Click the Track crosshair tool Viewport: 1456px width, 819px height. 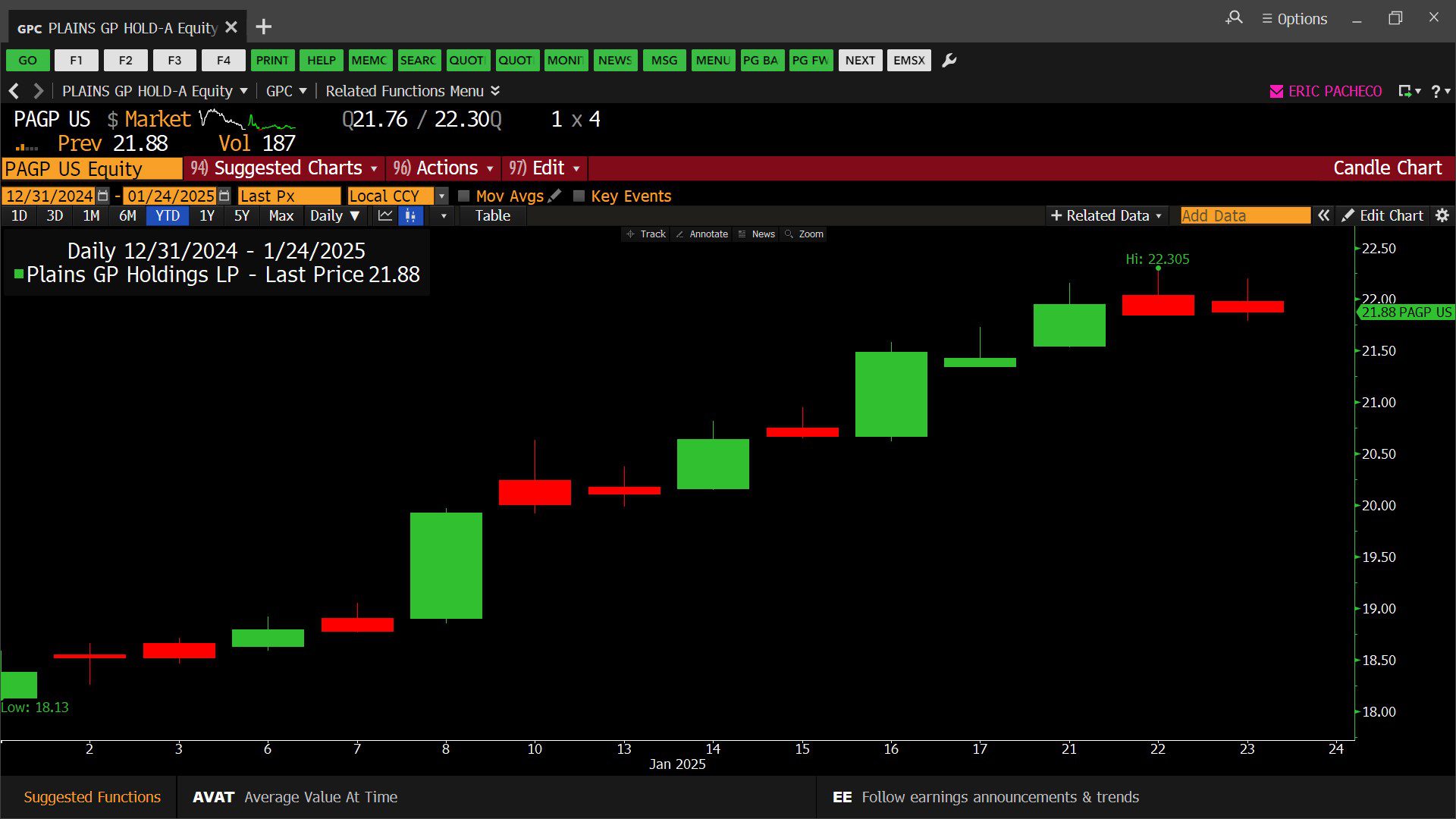[x=645, y=234]
